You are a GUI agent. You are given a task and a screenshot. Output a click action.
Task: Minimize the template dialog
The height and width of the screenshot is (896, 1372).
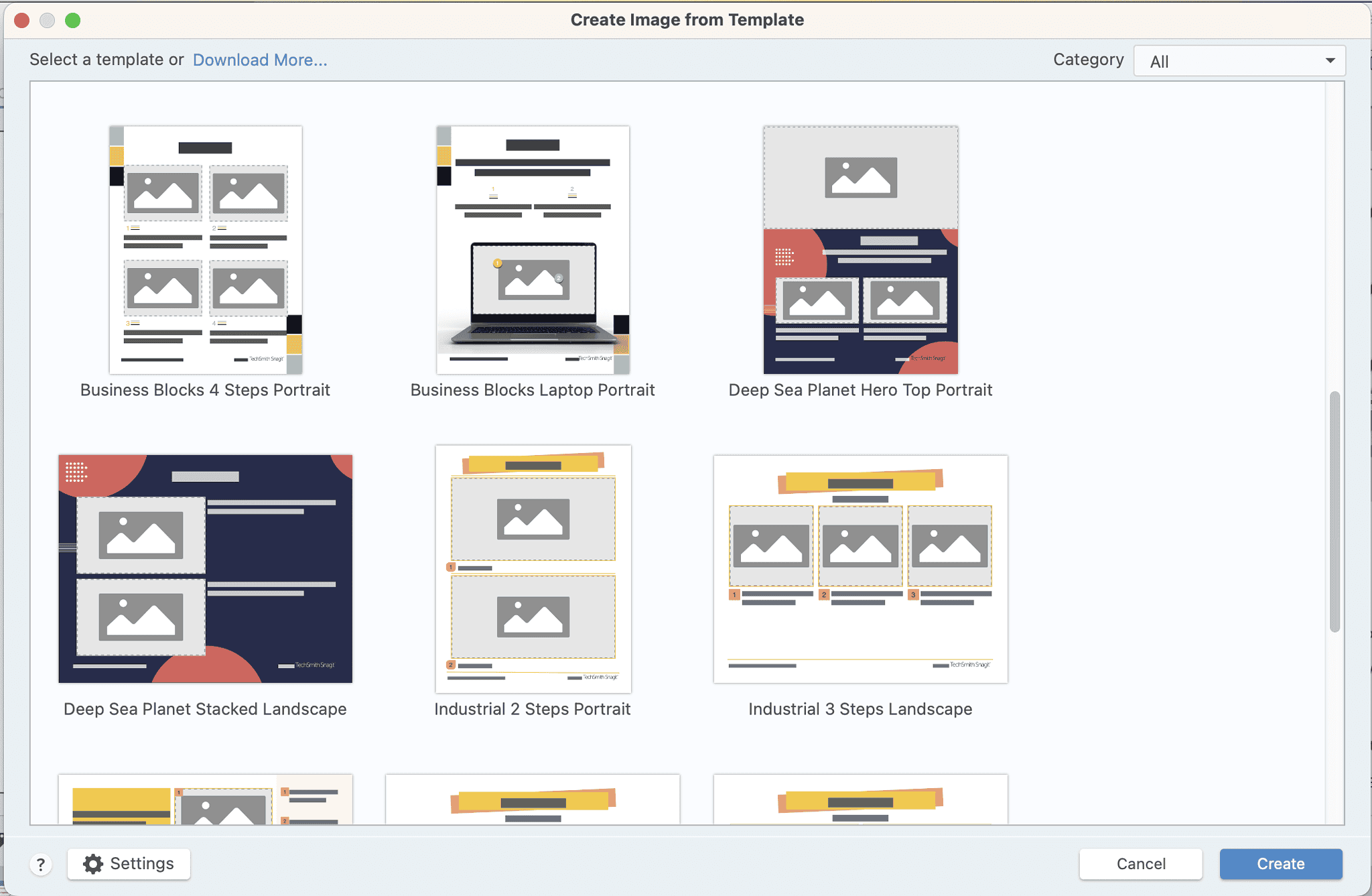(x=48, y=20)
